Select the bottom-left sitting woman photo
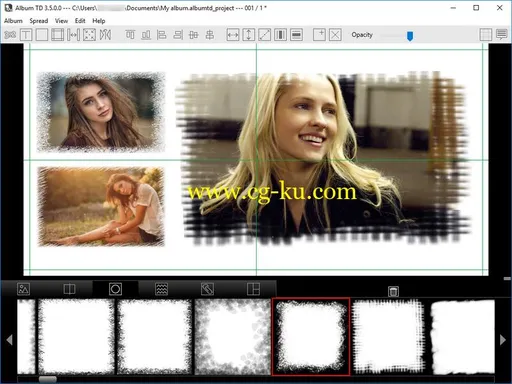The width and height of the screenshot is (512, 384). pyautogui.click(x=101, y=207)
